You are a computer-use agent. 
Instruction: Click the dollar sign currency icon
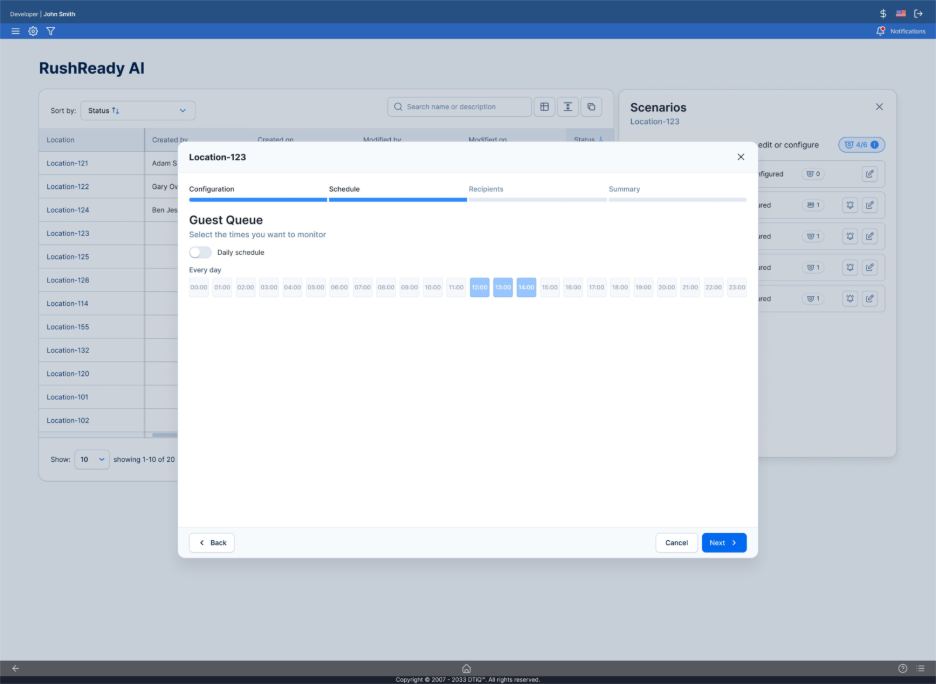click(x=883, y=13)
